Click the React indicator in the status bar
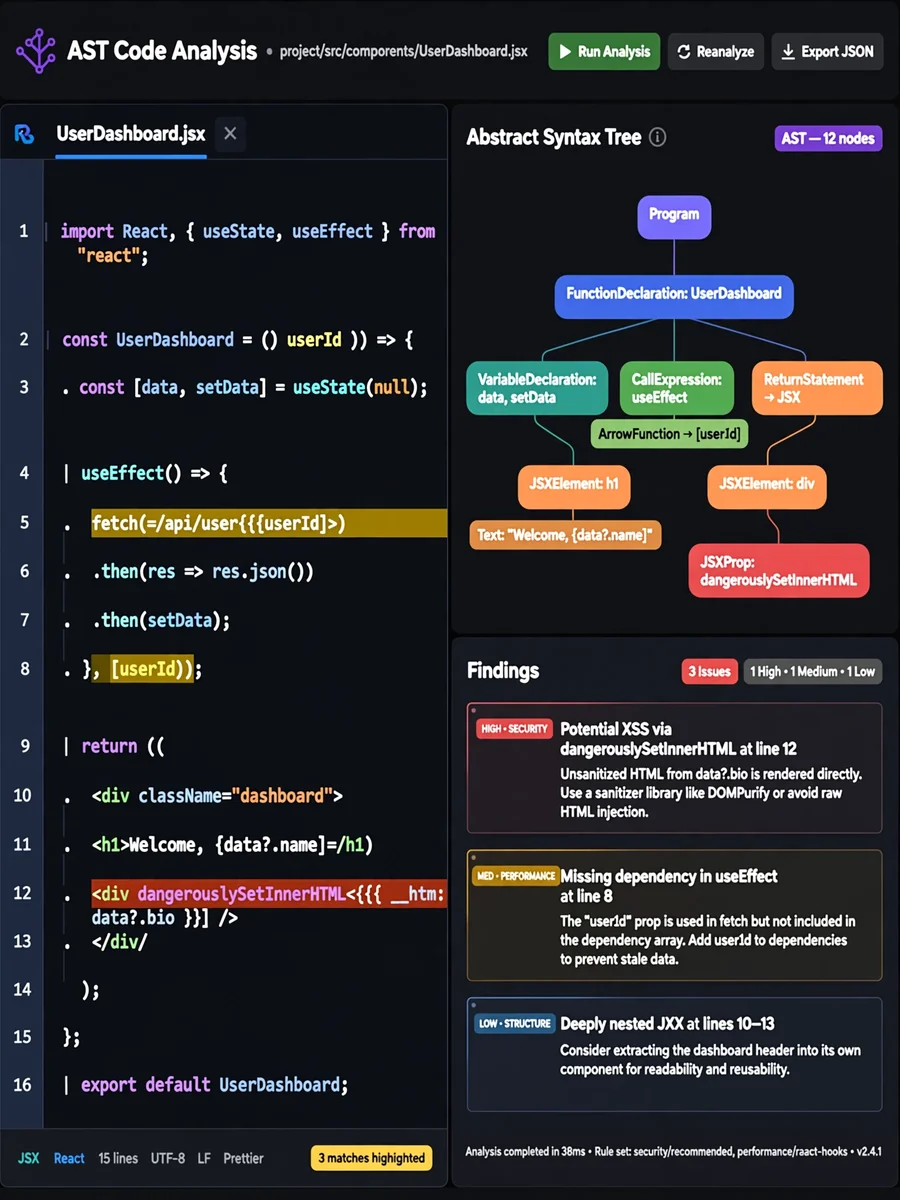Image resolution: width=900 pixels, height=1200 pixels. (x=69, y=1158)
